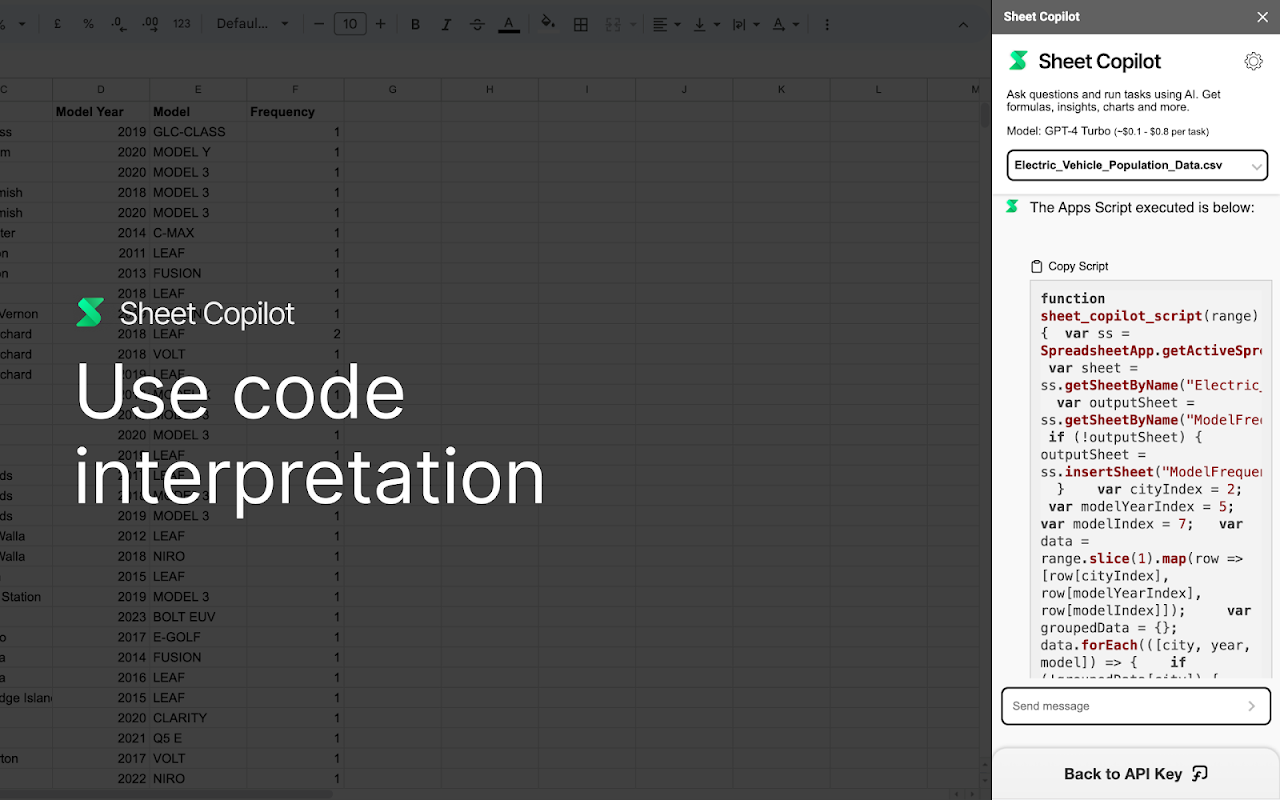Toggle strikethrough formatting
This screenshot has width=1280, height=800.
pos(477,24)
